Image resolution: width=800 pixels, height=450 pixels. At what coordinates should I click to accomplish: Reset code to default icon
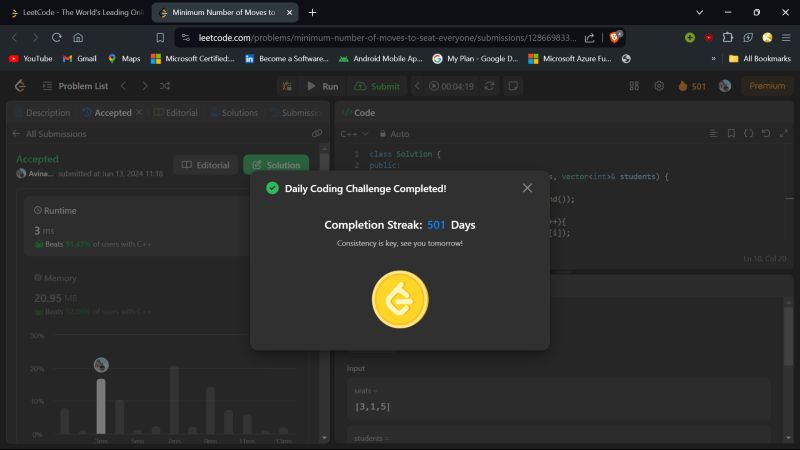tap(766, 134)
